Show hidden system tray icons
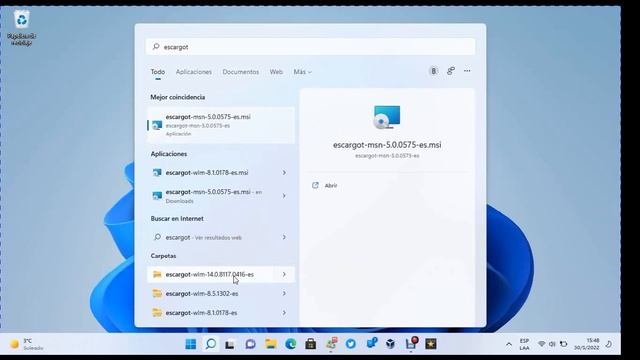This screenshot has width=640, height=360. (509, 344)
